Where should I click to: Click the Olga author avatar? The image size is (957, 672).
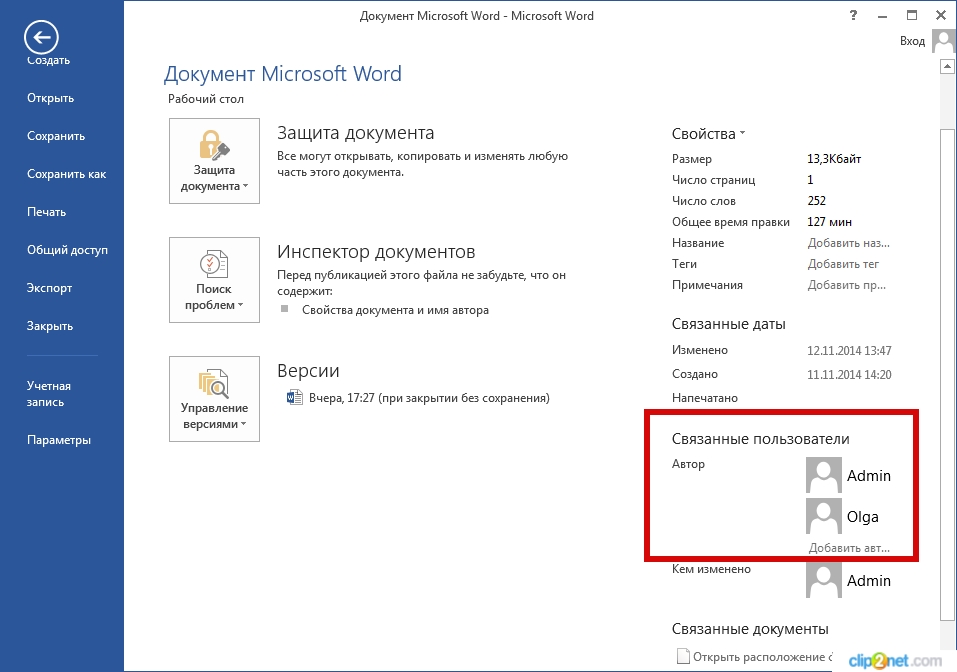pos(823,516)
